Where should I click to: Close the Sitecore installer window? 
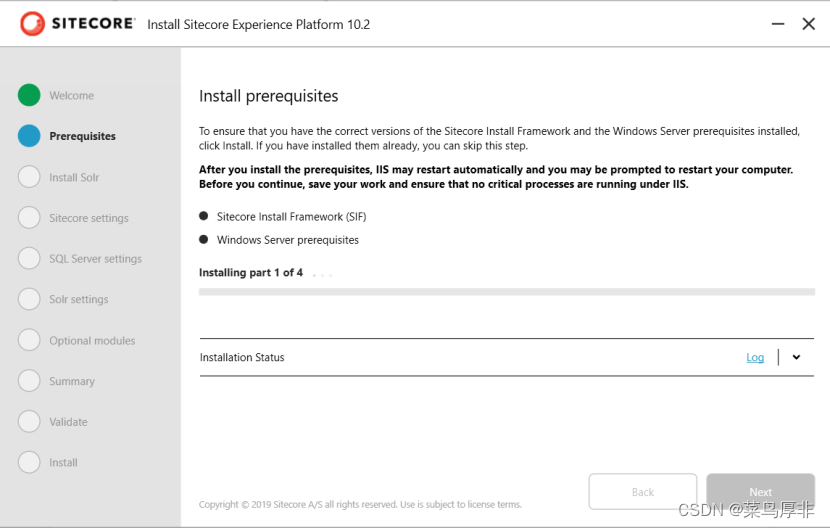pos(808,24)
